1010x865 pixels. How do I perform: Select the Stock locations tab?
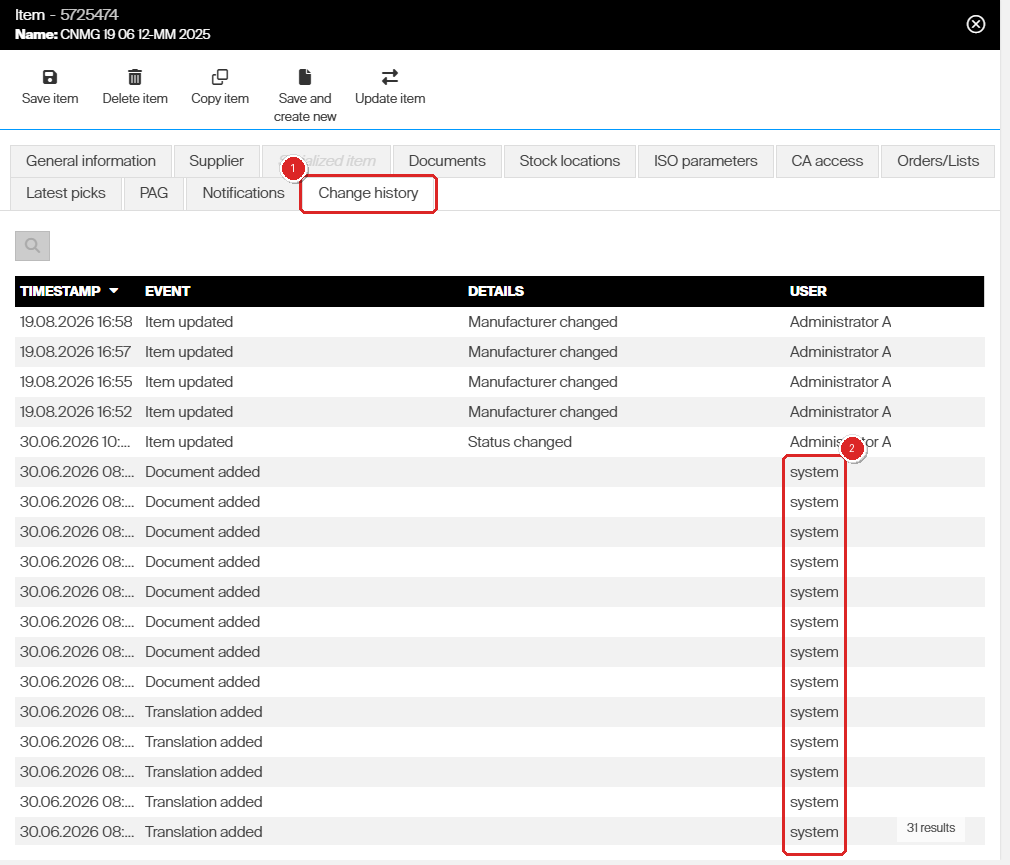[569, 161]
